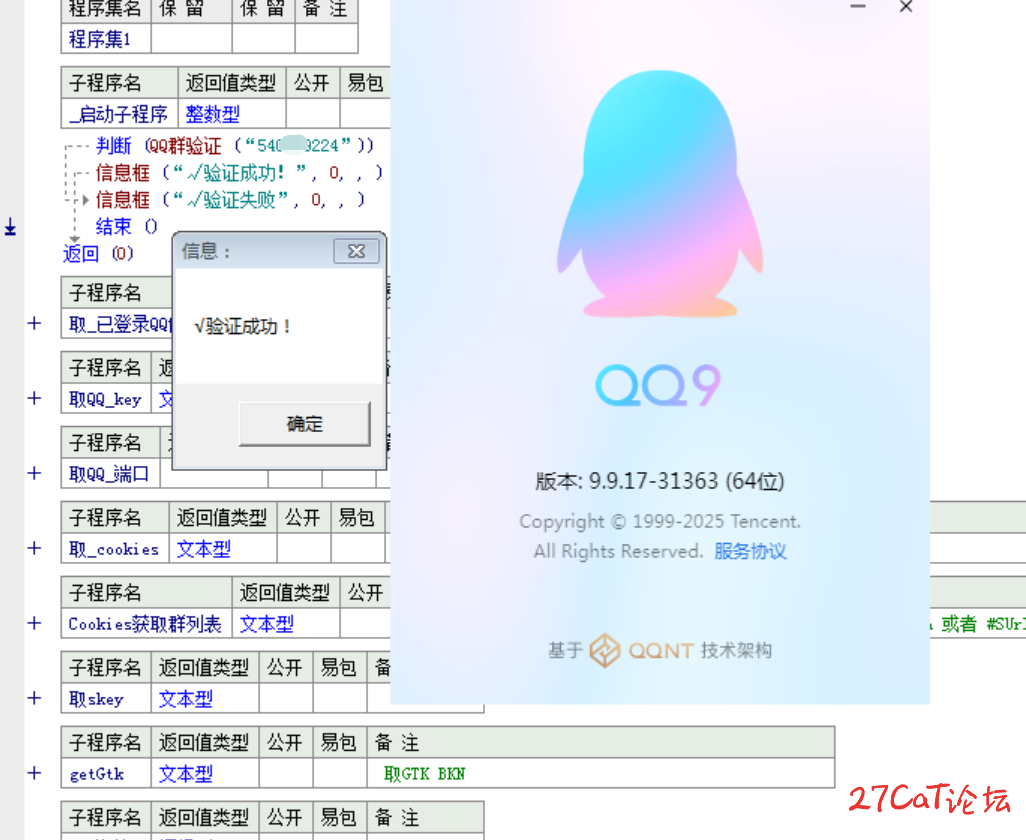Select the 取_已登录QQ name cell
Image resolution: width=1026 pixels, height=840 pixels.
tap(117, 324)
